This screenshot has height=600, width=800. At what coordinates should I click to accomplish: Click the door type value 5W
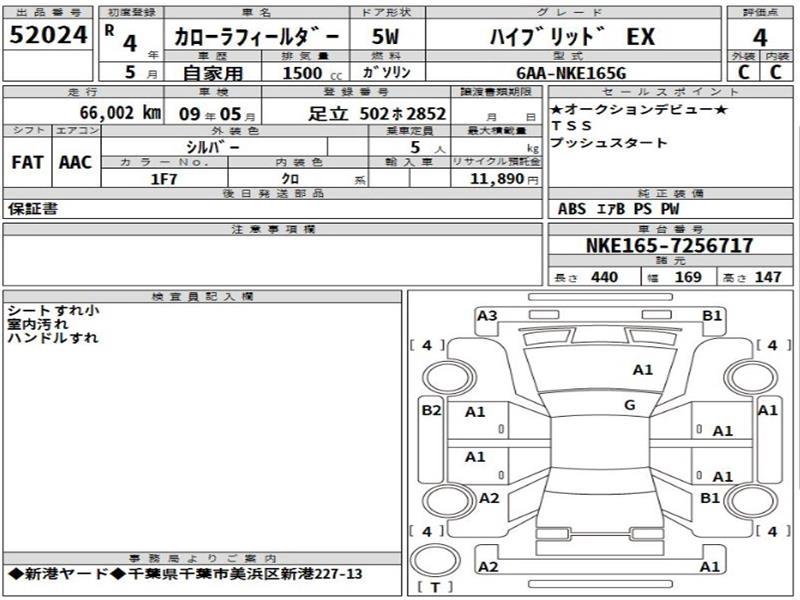pyautogui.click(x=385, y=36)
